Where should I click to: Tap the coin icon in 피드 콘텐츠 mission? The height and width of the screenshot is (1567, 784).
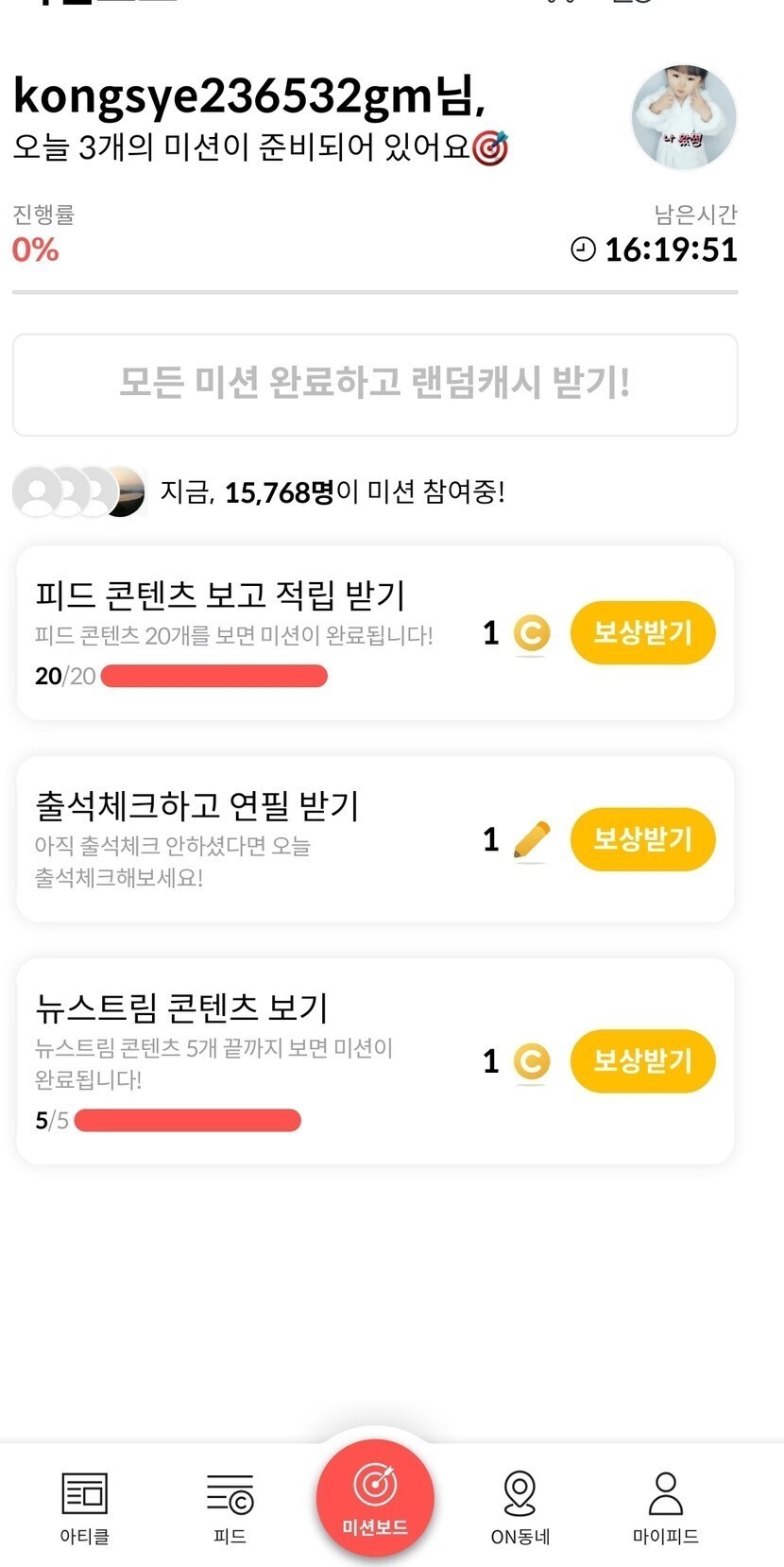531,633
